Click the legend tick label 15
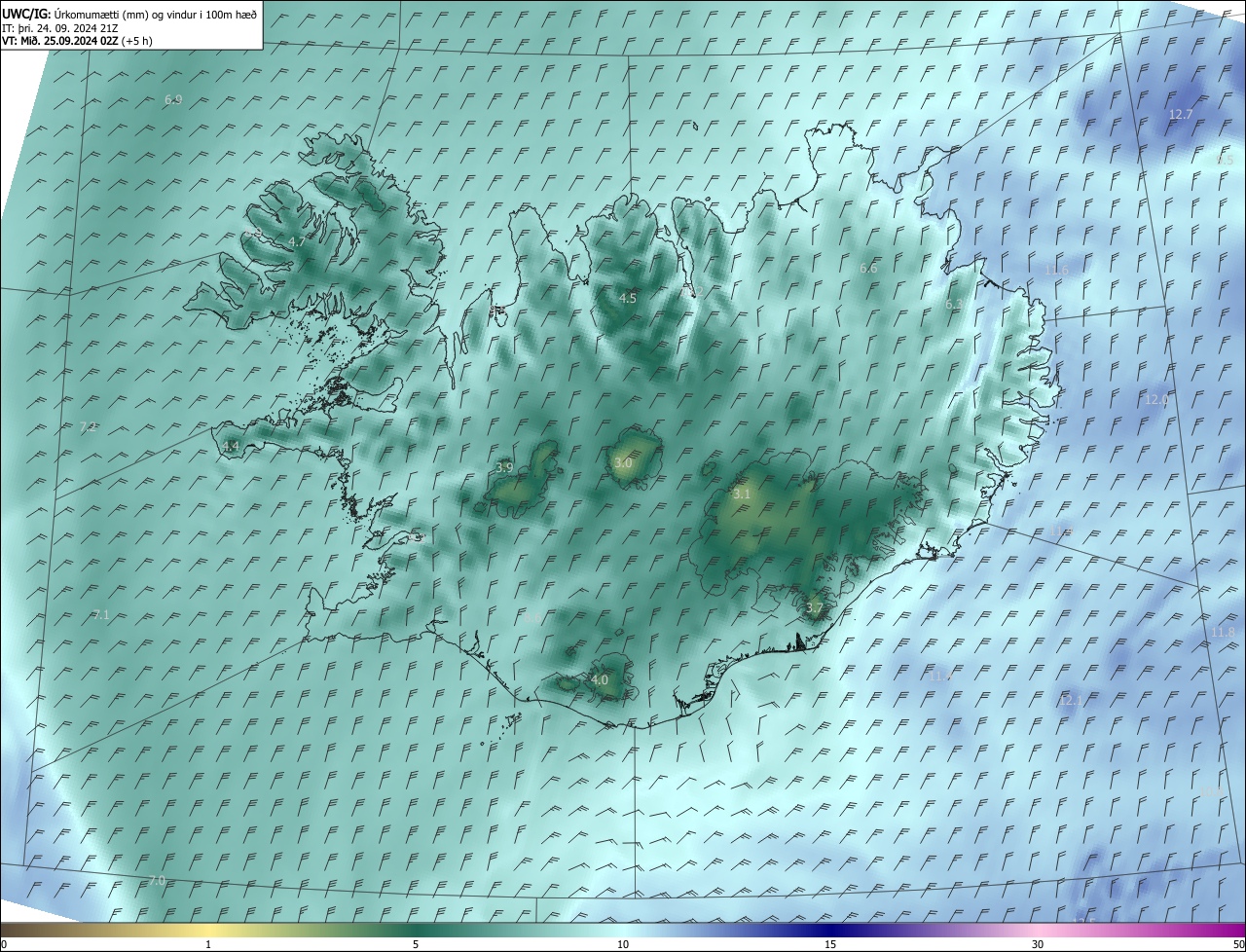This screenshot has height=952, width=1246. coord(830,944)
